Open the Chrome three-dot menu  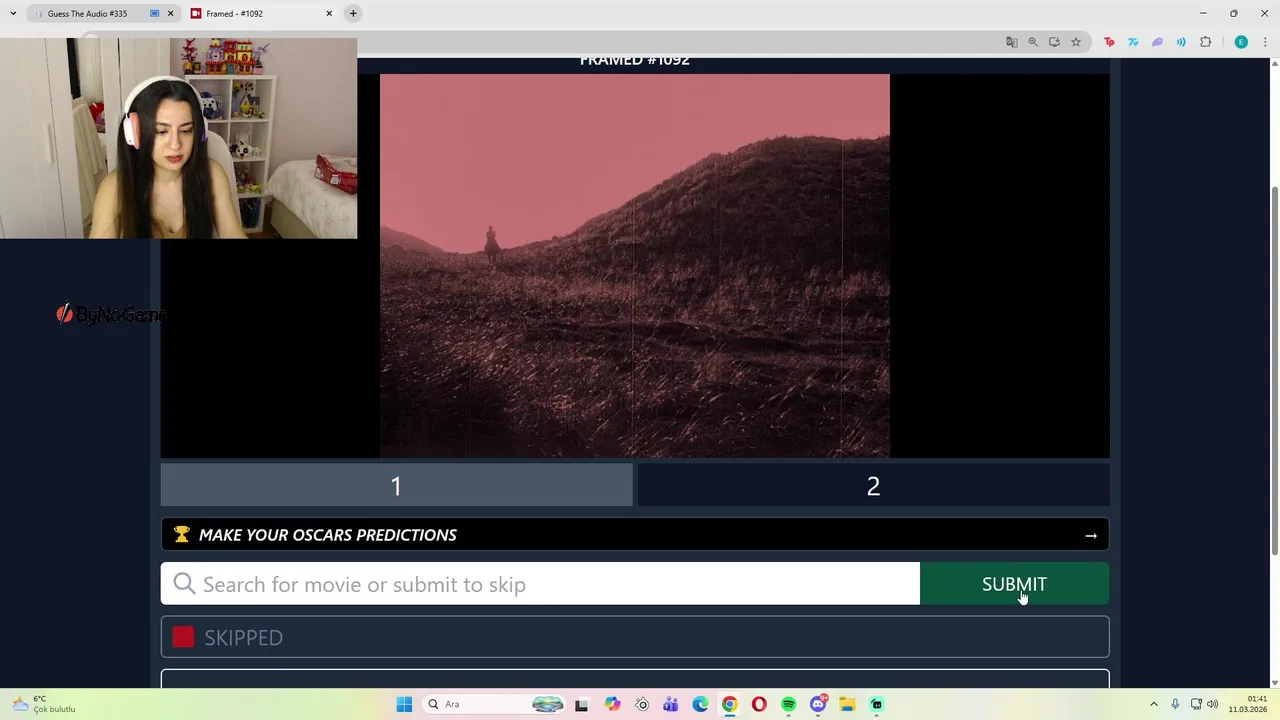coord(1265,42)
